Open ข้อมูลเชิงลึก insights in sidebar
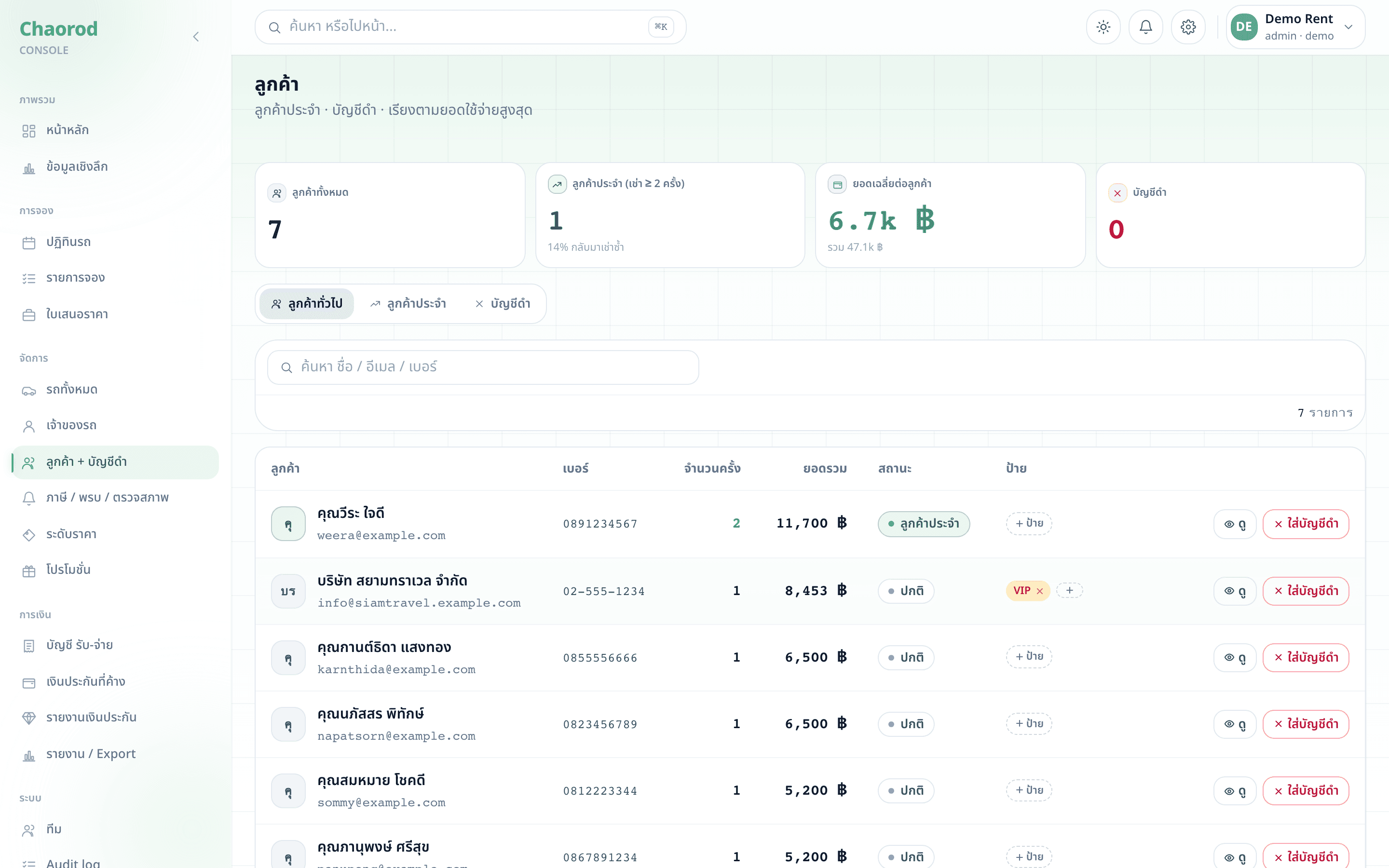 pyautogui.click(x=115, y=167)
